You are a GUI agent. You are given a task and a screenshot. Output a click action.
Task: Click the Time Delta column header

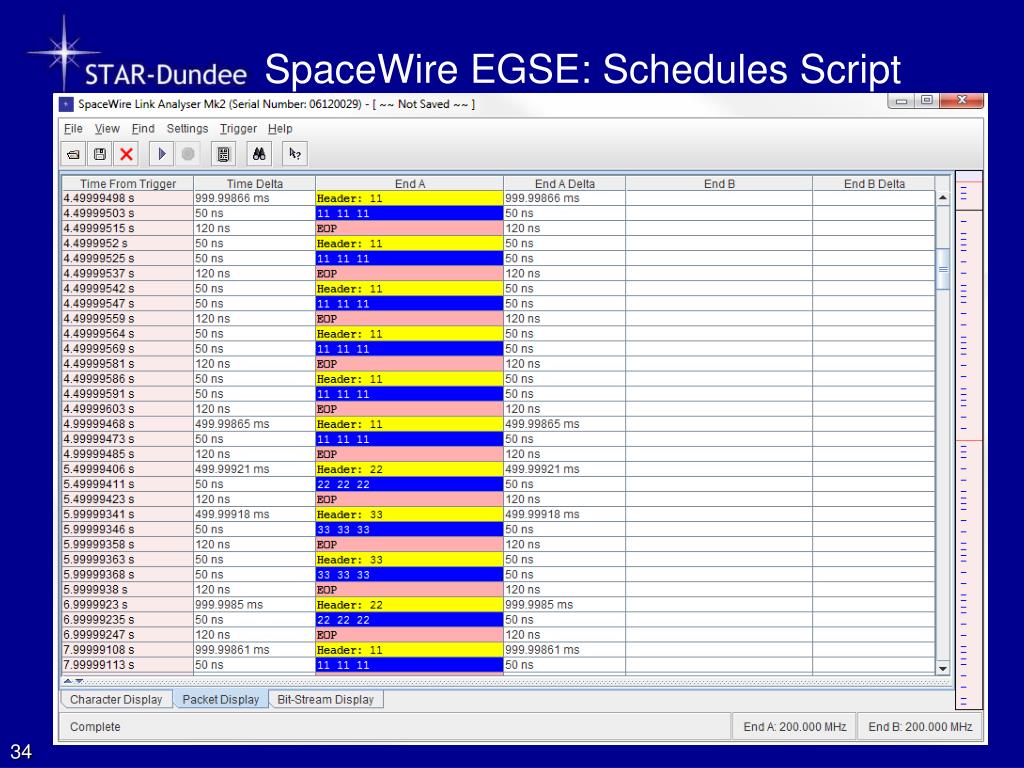(x=255, y=184)
